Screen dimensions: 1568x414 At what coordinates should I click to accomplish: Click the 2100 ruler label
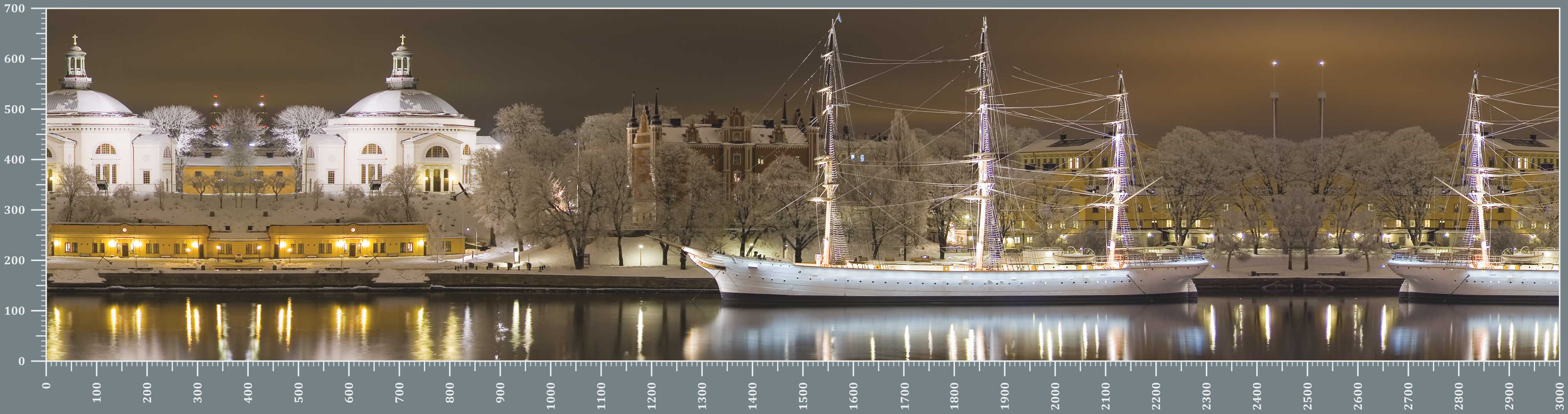click(x=1105, y=396)
